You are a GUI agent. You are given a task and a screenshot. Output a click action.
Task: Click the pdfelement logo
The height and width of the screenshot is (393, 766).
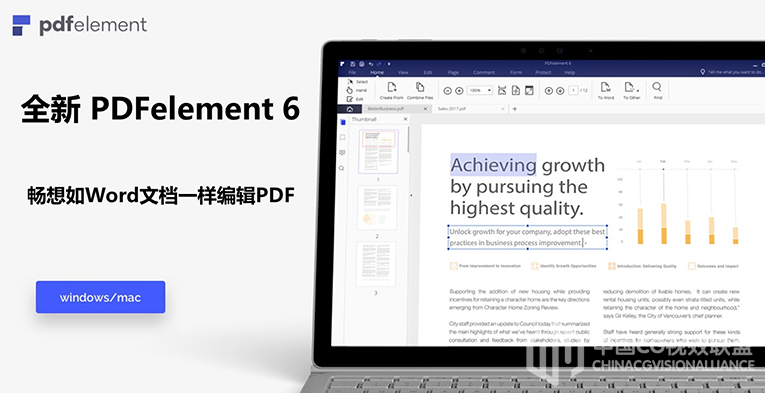click(x=79, y=25)
